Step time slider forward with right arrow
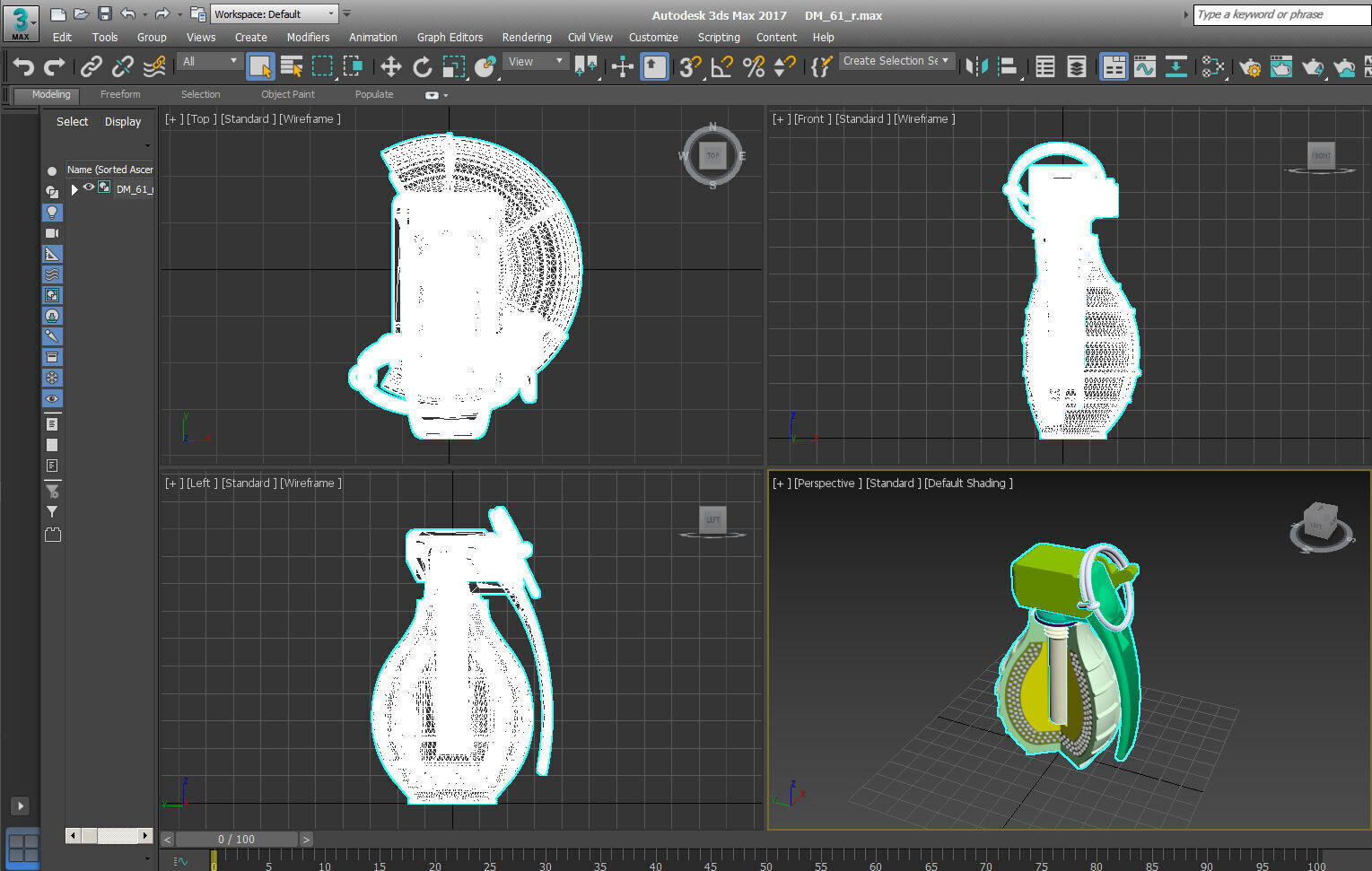 click(x=306, y=840)
